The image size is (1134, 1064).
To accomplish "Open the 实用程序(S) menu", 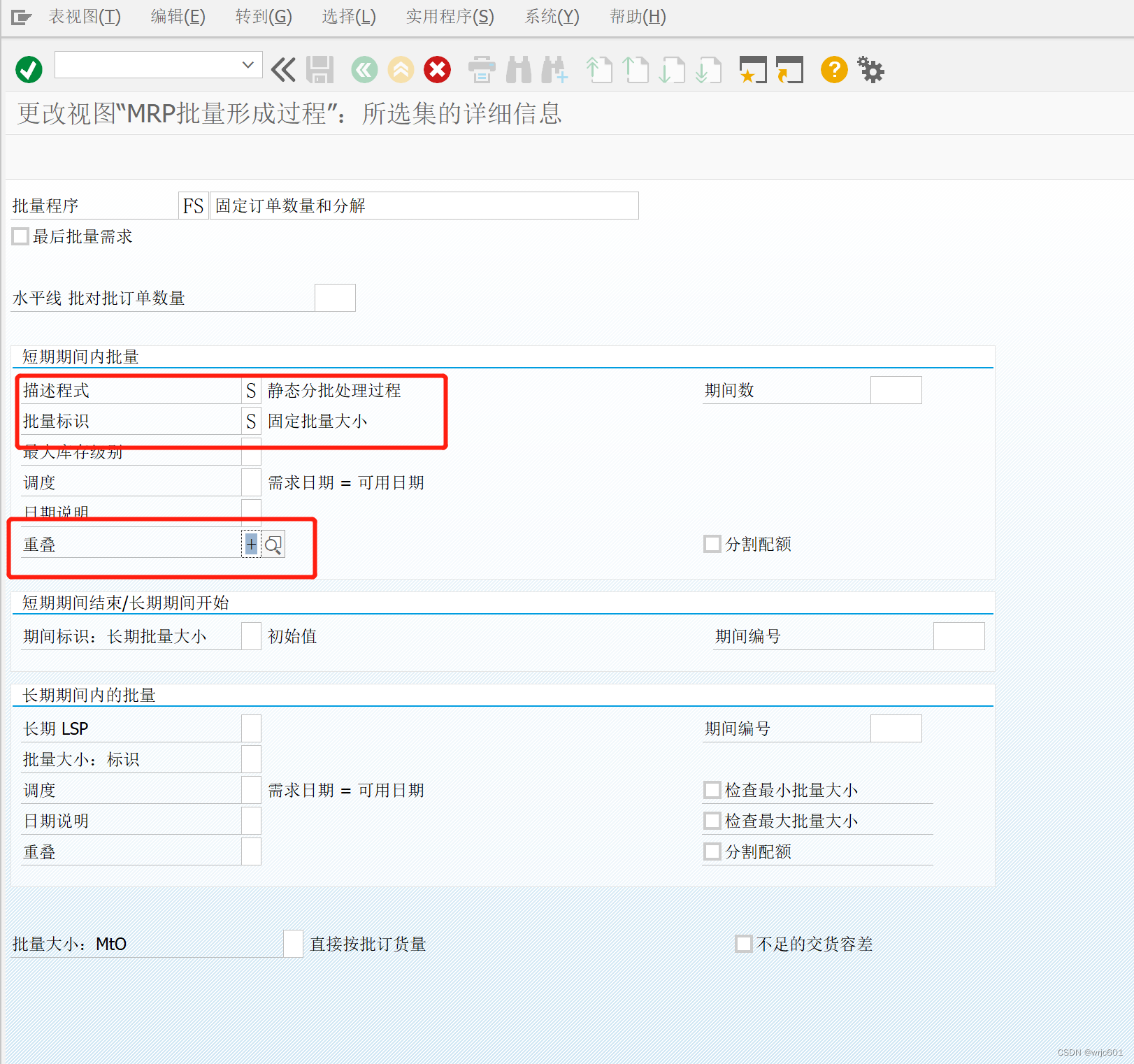I will 450,16.
